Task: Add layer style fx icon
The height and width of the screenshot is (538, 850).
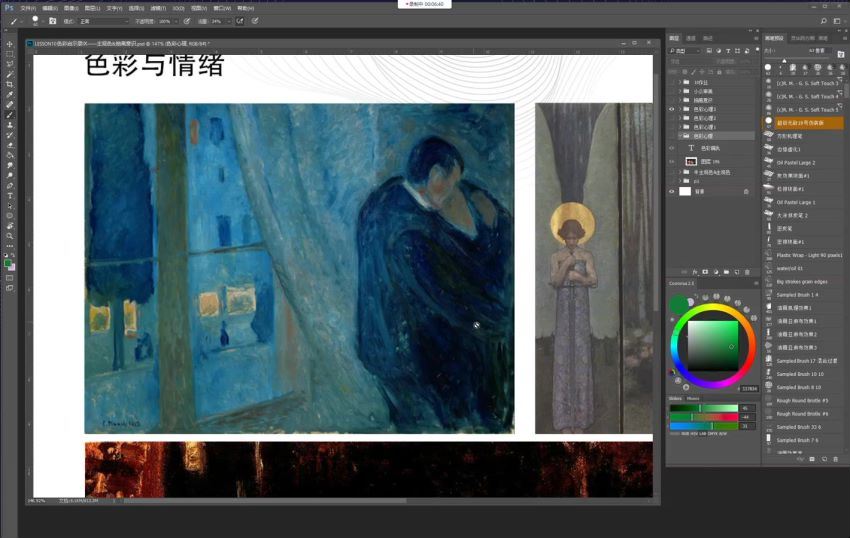Action: pyautogui.click(x=694, y=272)
